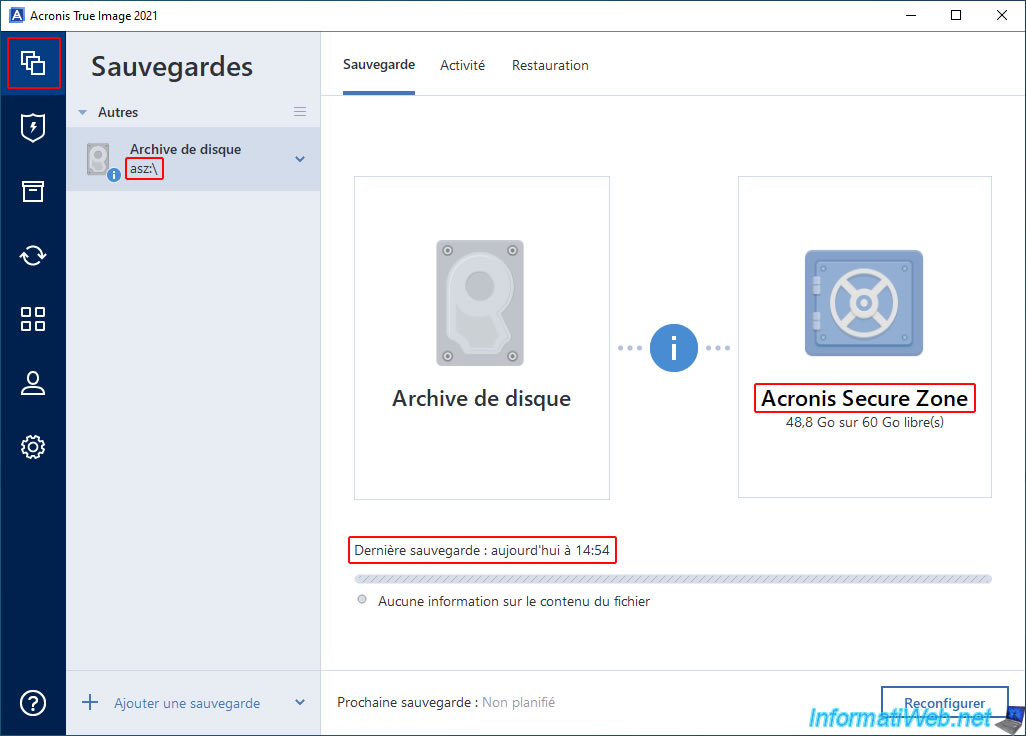
Task: Switch to the Activité tab
Action: click(x=462, y=65)
